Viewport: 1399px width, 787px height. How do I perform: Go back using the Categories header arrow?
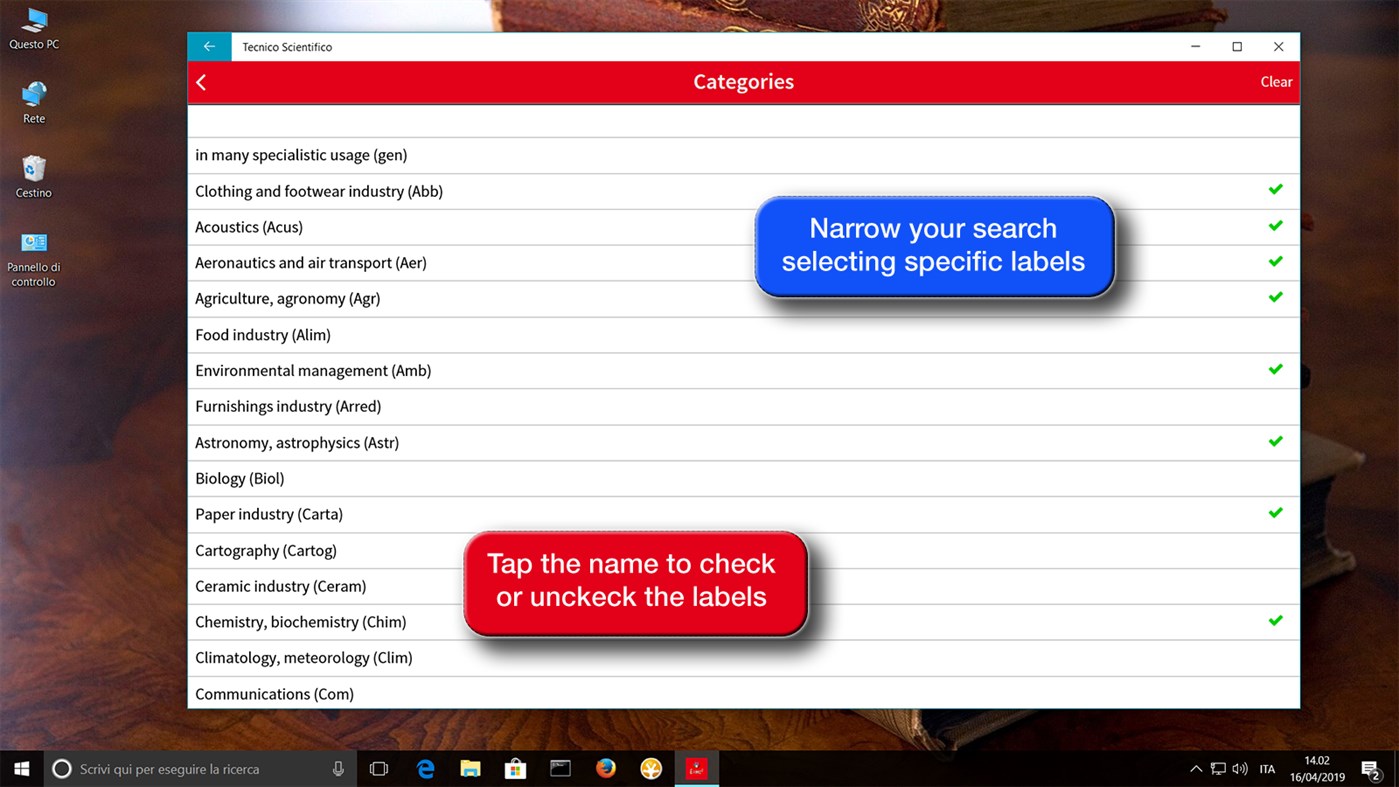pos(200,82)
